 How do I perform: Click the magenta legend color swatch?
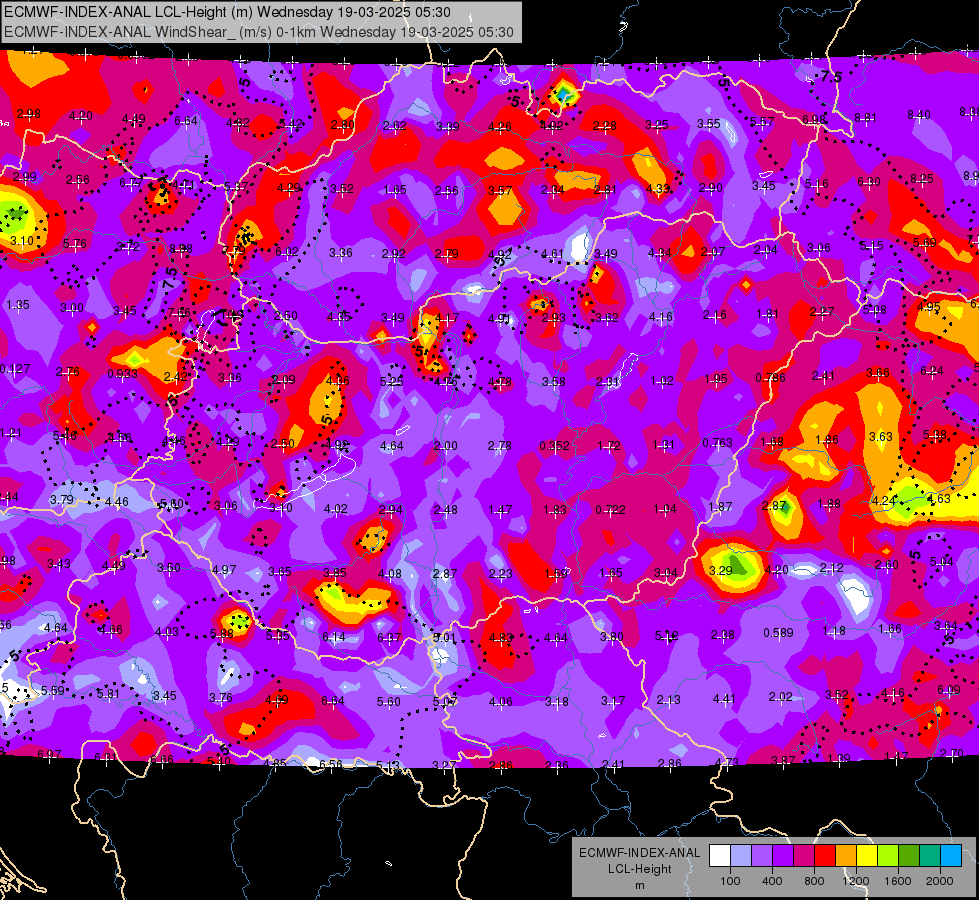pos(804,856)
